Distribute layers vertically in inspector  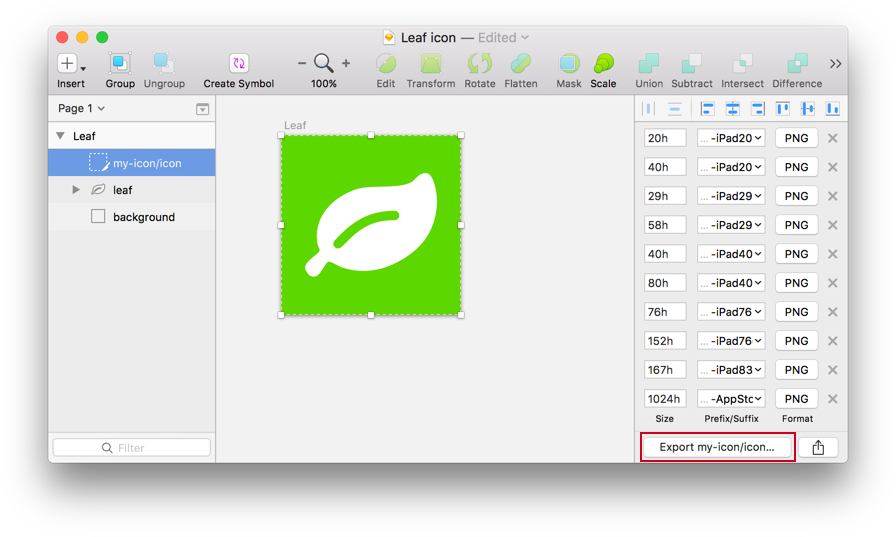point(675,109)
